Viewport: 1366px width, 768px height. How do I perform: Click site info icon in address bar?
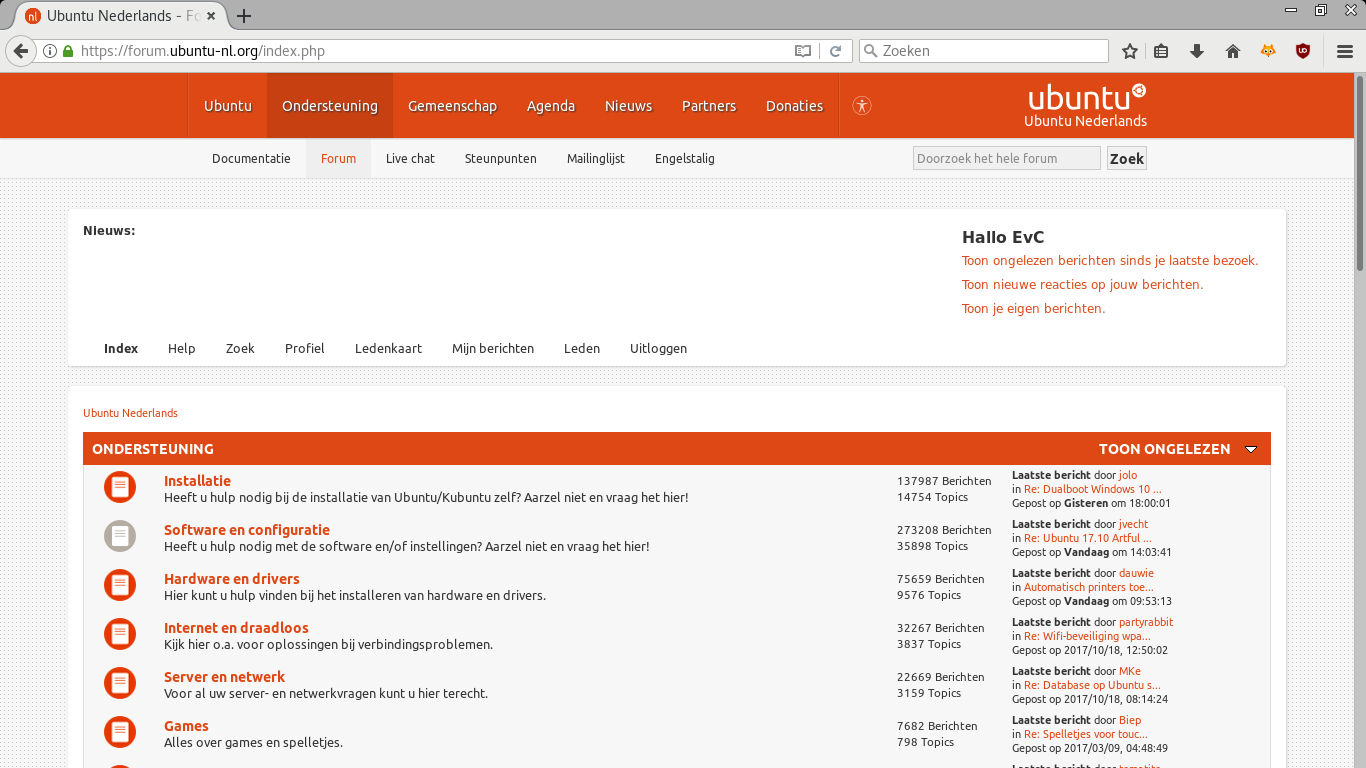(50, 51)
